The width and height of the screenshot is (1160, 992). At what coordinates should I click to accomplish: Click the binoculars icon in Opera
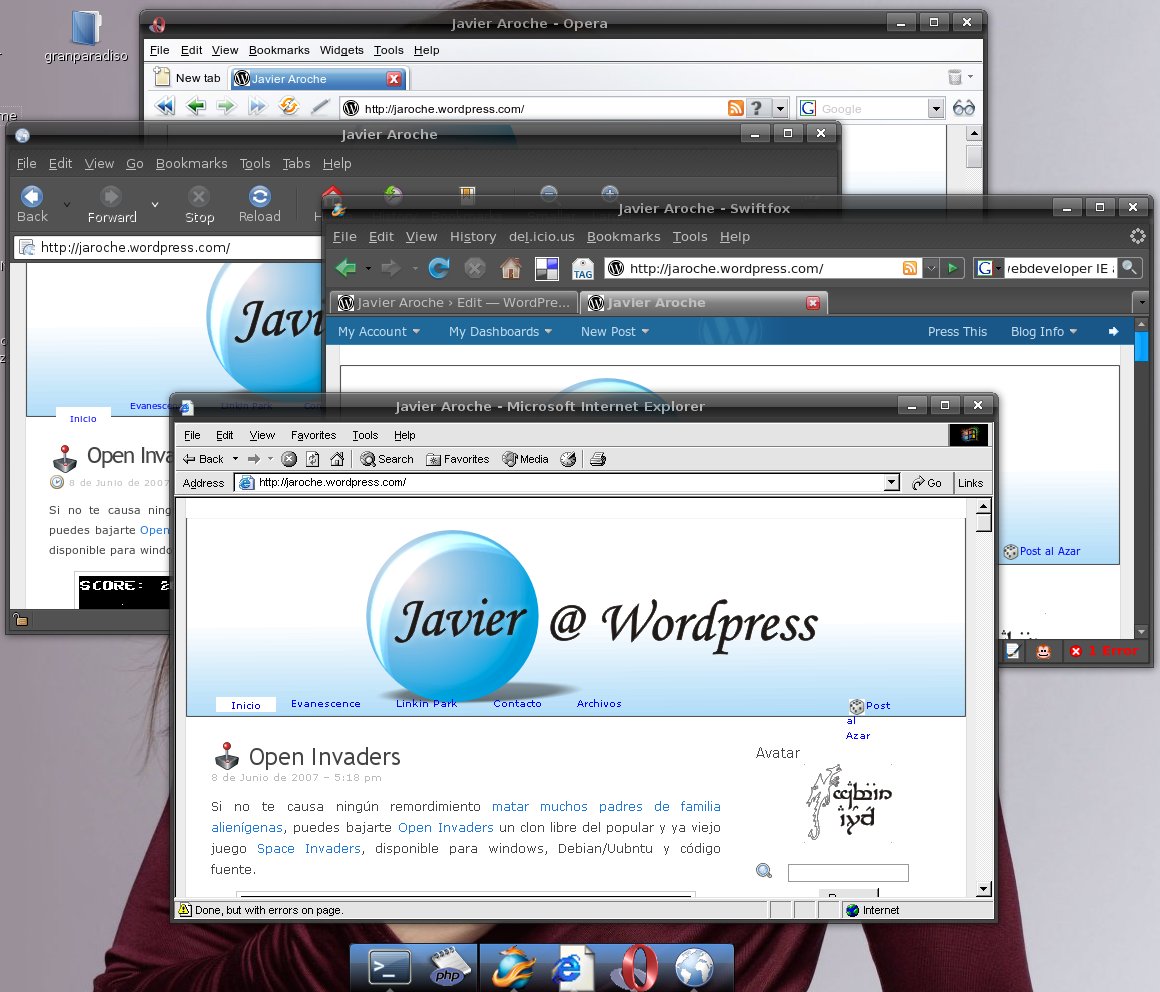click(x=964, y=108)
